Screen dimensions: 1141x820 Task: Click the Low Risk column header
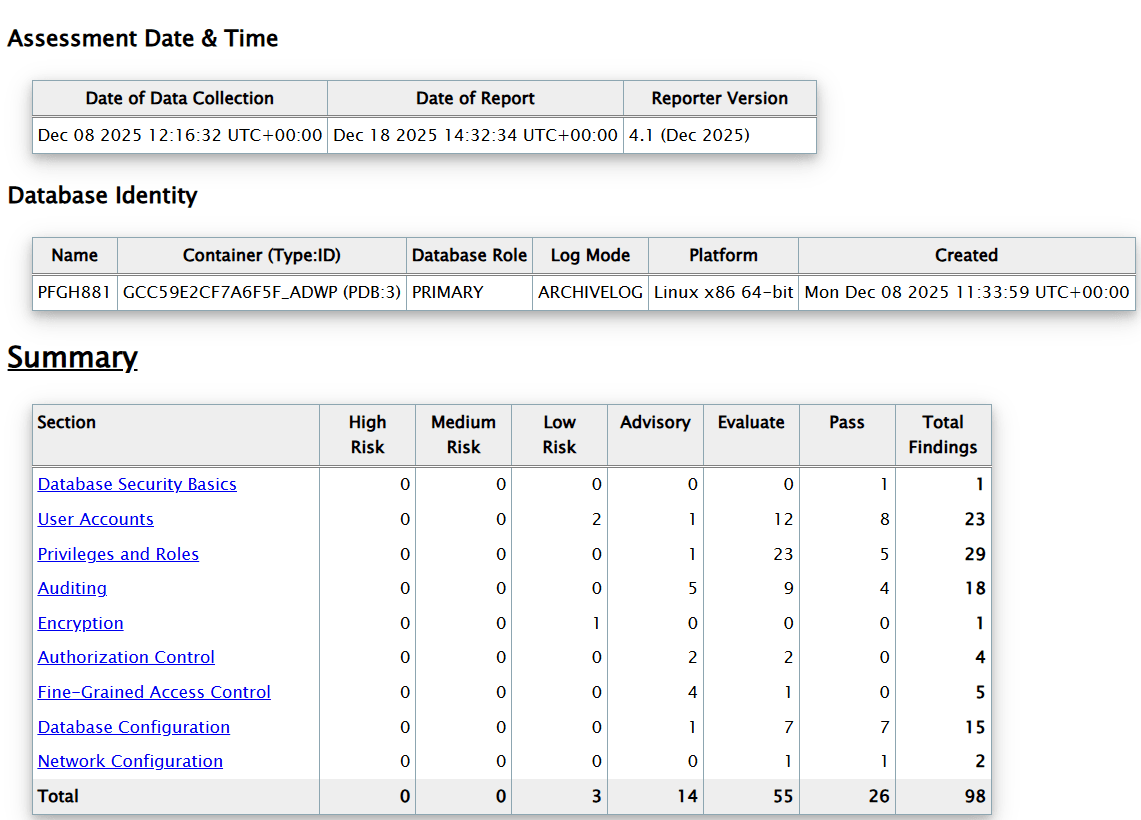pos(560,435)
